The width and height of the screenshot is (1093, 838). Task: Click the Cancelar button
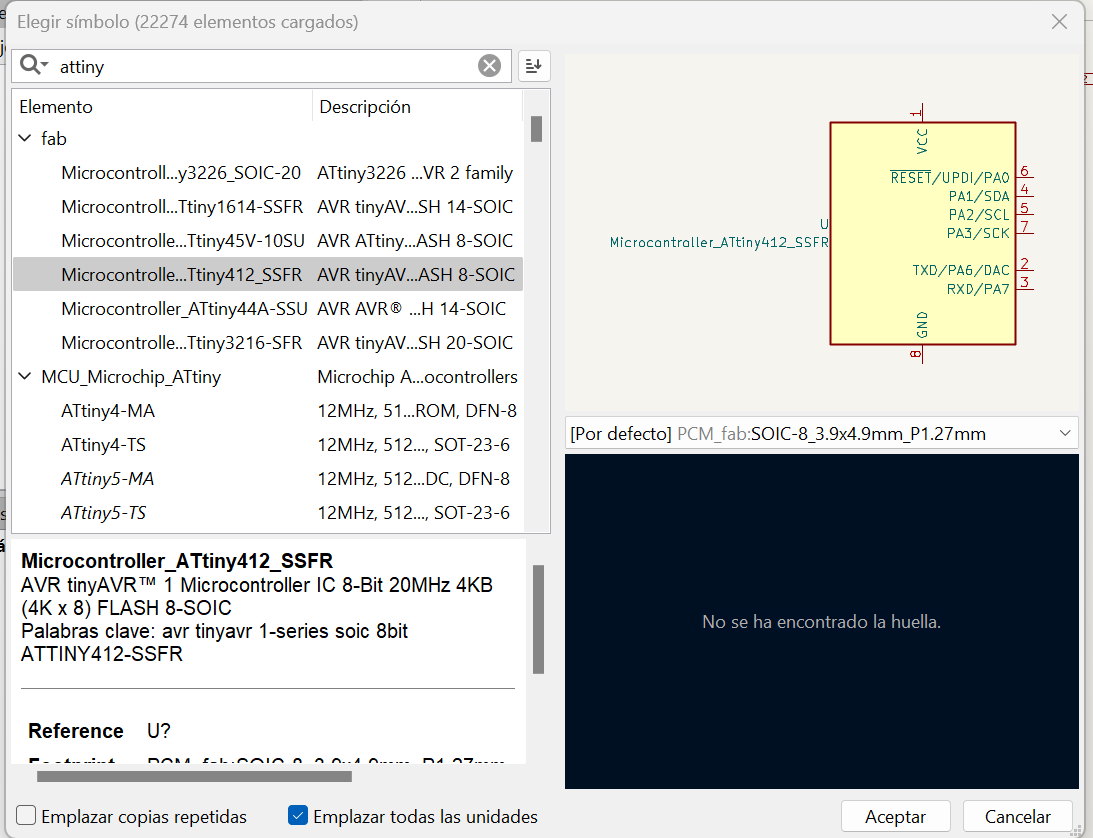click(1017, 816)
